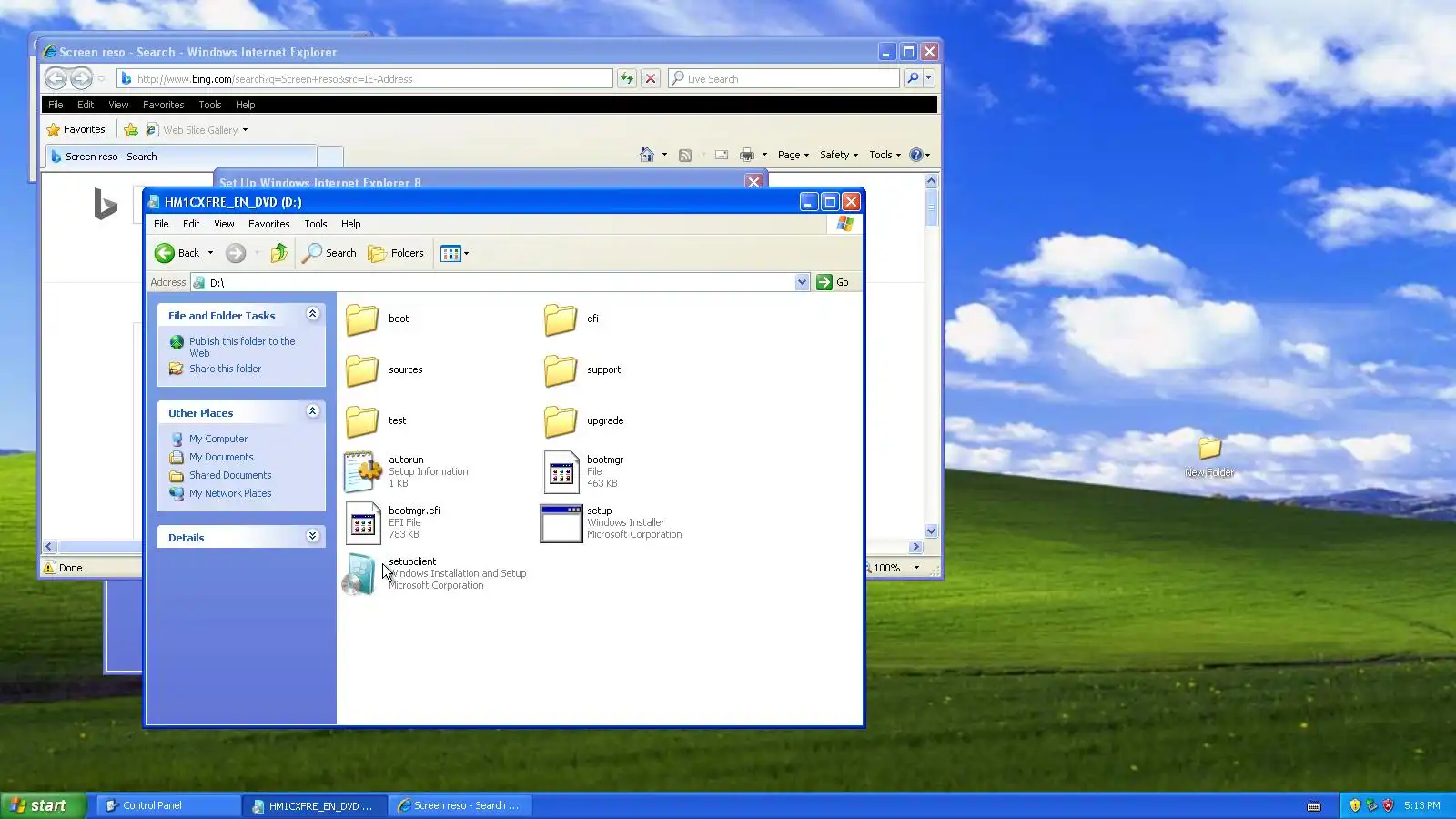Open My Computer from Other Places
Screen dimensions: 1456x819
[217, 439]
